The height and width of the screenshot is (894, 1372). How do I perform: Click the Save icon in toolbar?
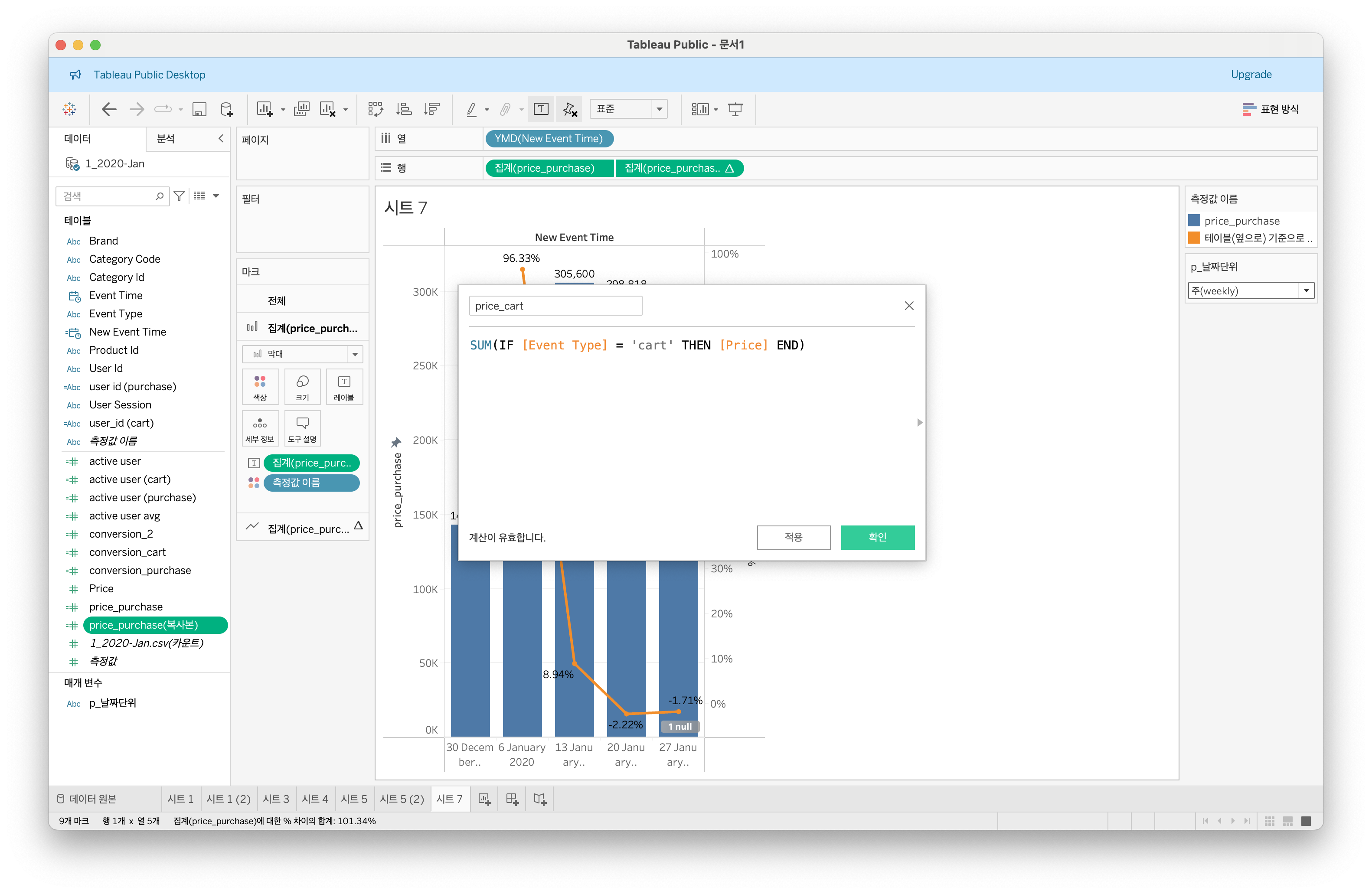199,109
